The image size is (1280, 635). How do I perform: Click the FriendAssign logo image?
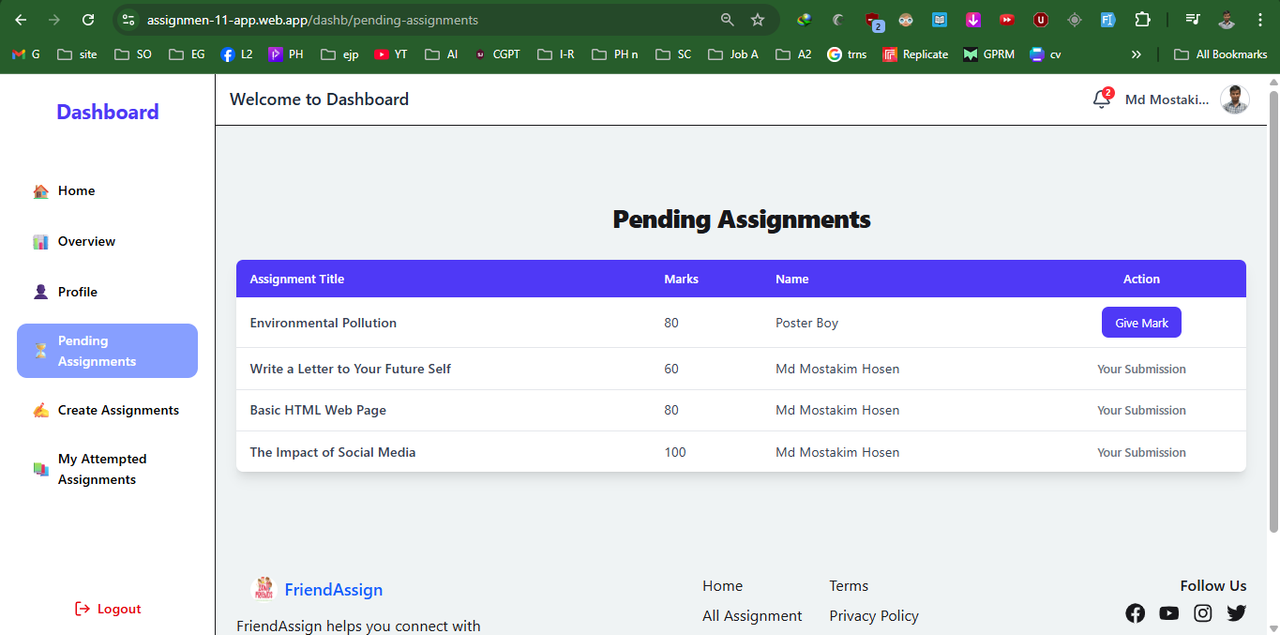(x=263, y=589)
